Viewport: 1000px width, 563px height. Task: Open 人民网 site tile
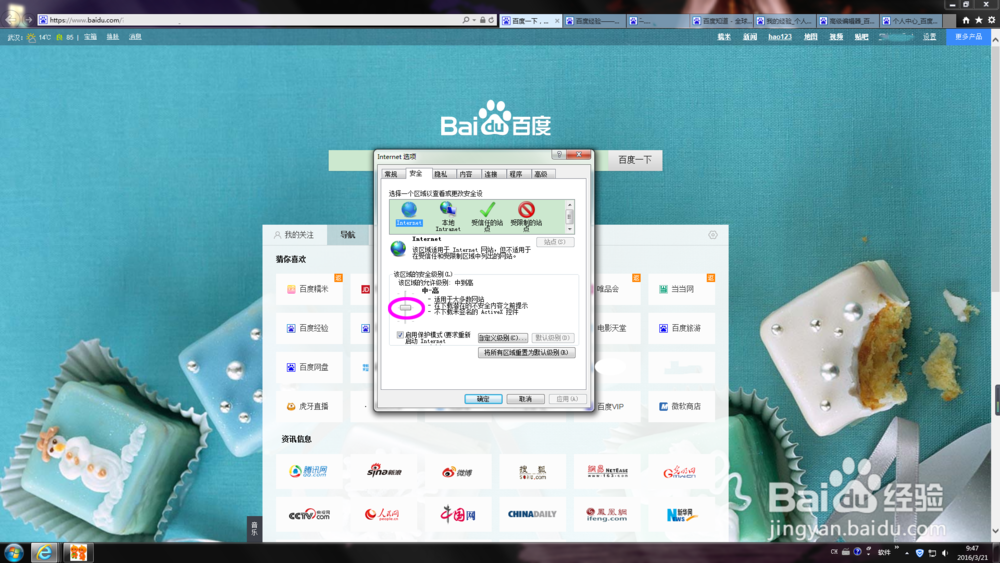pyautogui.click(x=383, y=515)
